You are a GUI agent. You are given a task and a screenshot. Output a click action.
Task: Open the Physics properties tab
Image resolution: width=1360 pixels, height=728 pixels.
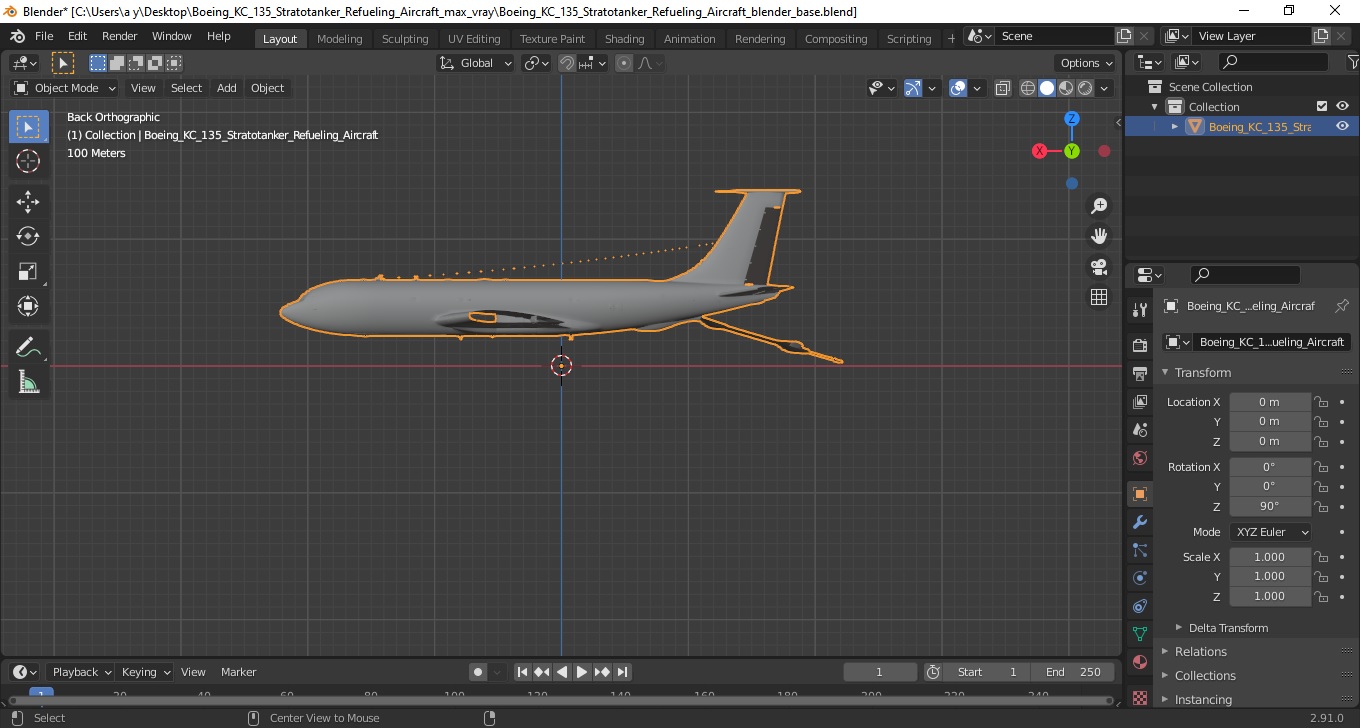click(1140, 578)
